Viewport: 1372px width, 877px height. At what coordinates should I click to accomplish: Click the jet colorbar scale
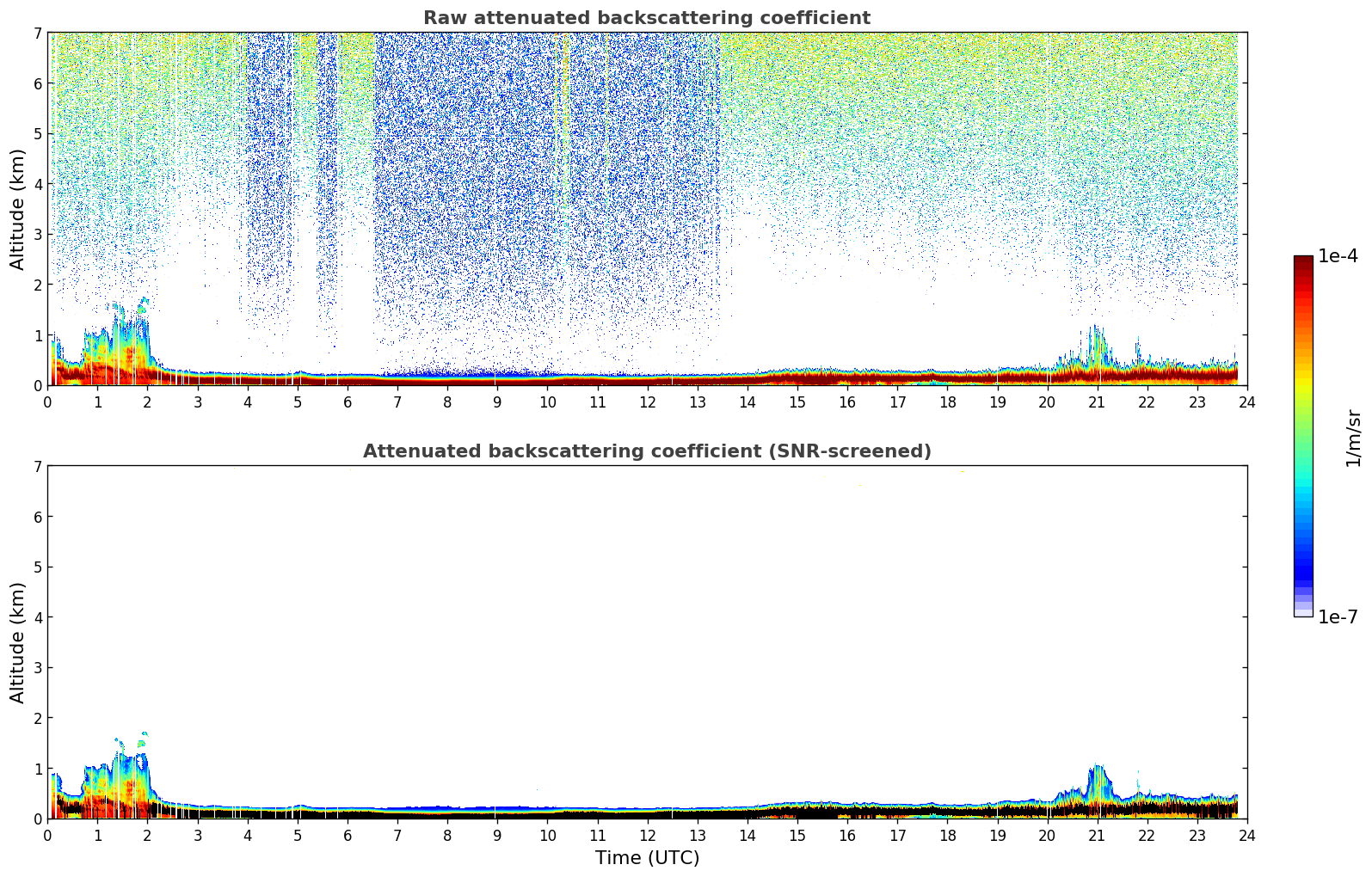point(1303,436)
